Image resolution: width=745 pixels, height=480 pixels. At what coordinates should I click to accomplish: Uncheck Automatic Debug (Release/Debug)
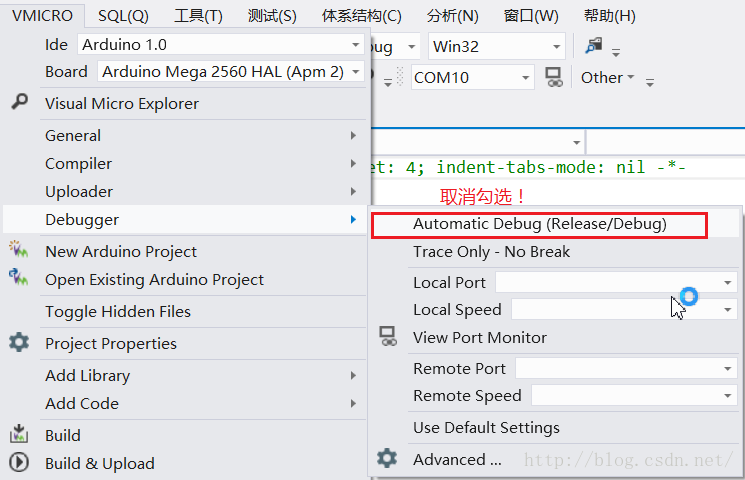click(539, 225)
